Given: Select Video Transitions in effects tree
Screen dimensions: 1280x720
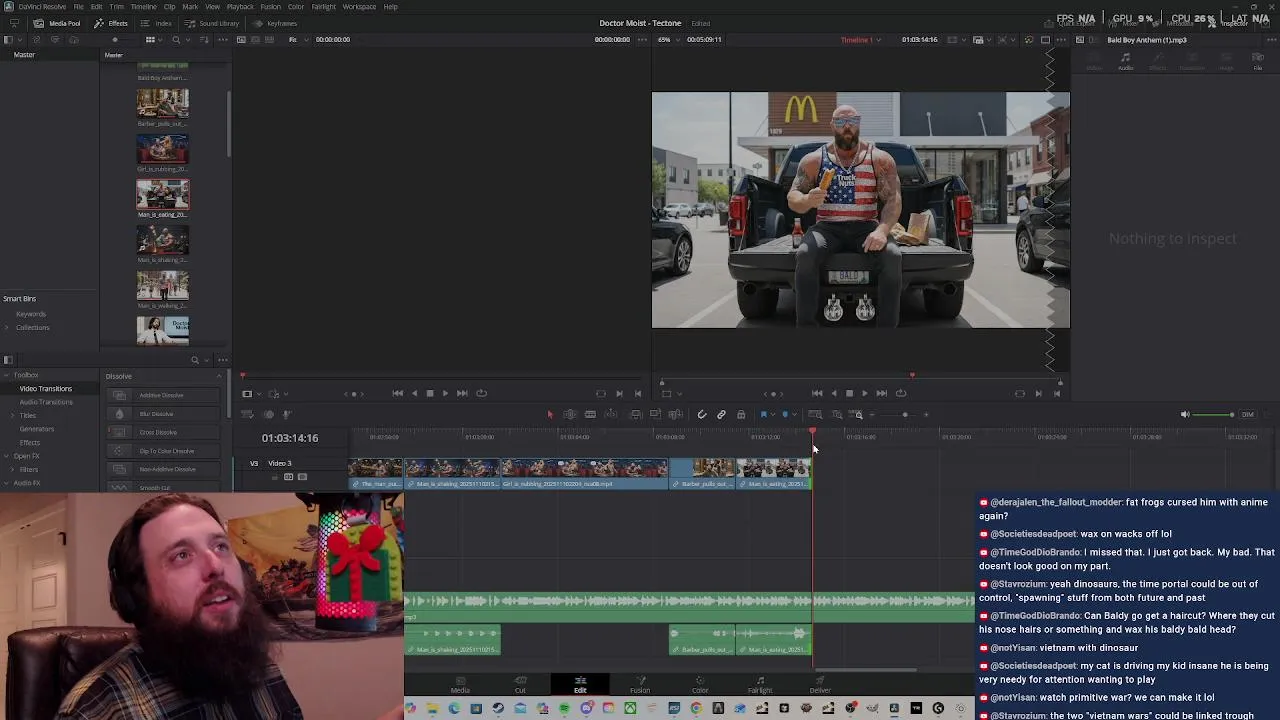Looking at the screenshot, I should (x=46, y=388).
